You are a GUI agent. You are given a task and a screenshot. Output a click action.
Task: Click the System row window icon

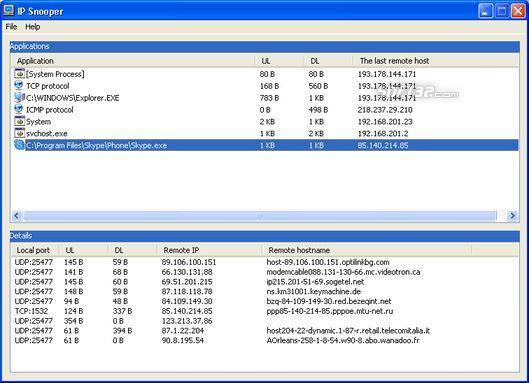click(x=20, y=121)
